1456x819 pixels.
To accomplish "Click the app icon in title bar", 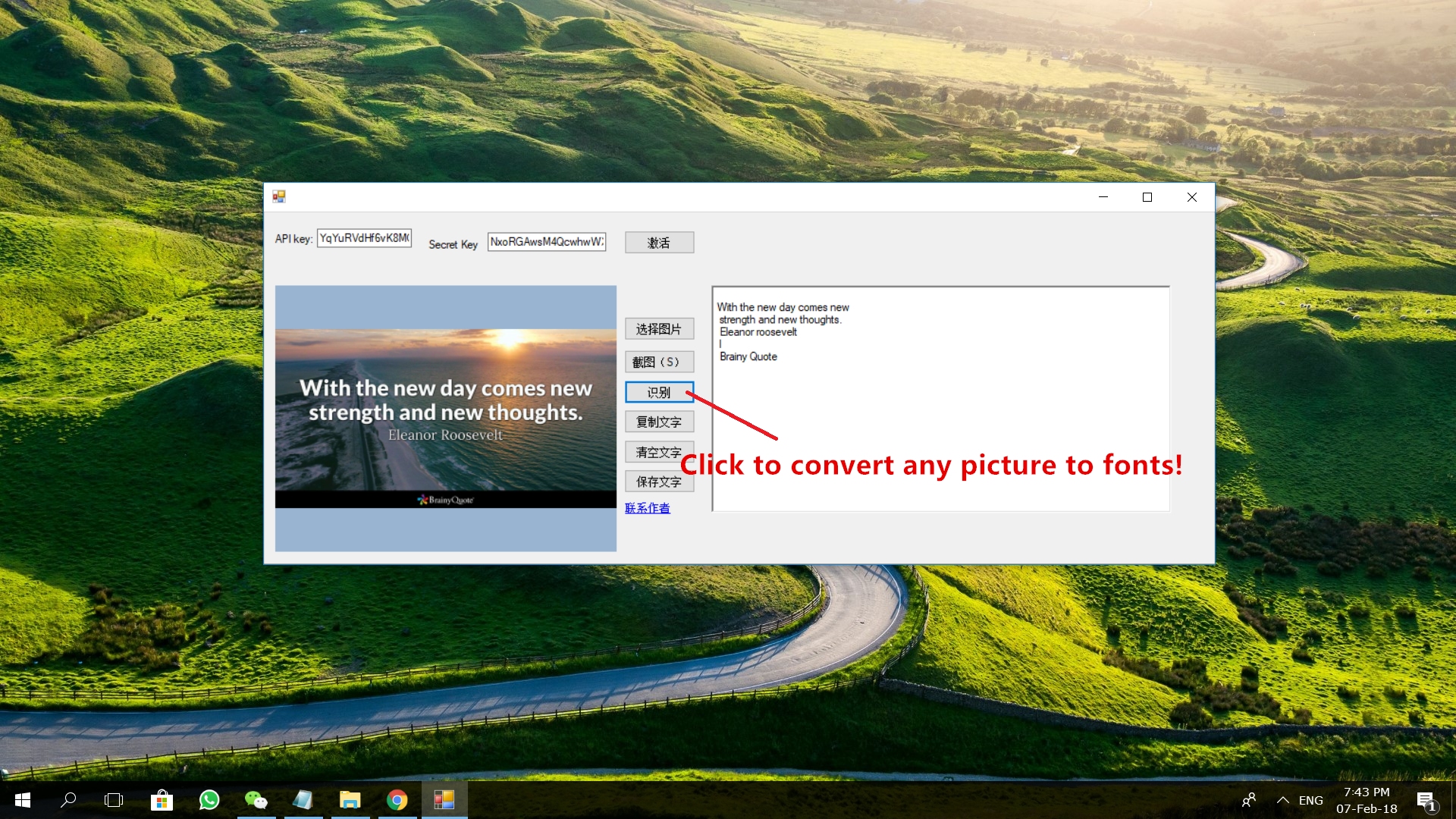I will [279, 197].
